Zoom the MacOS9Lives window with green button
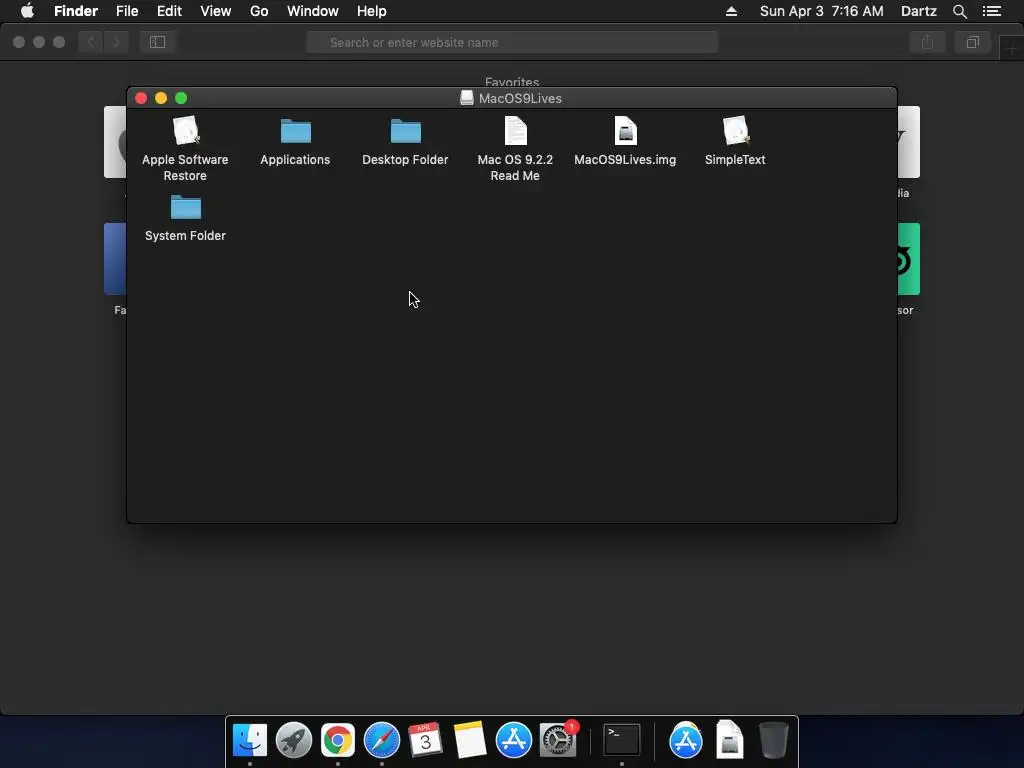The height and width of the screenshot is (768, 1024). (181, 98)
